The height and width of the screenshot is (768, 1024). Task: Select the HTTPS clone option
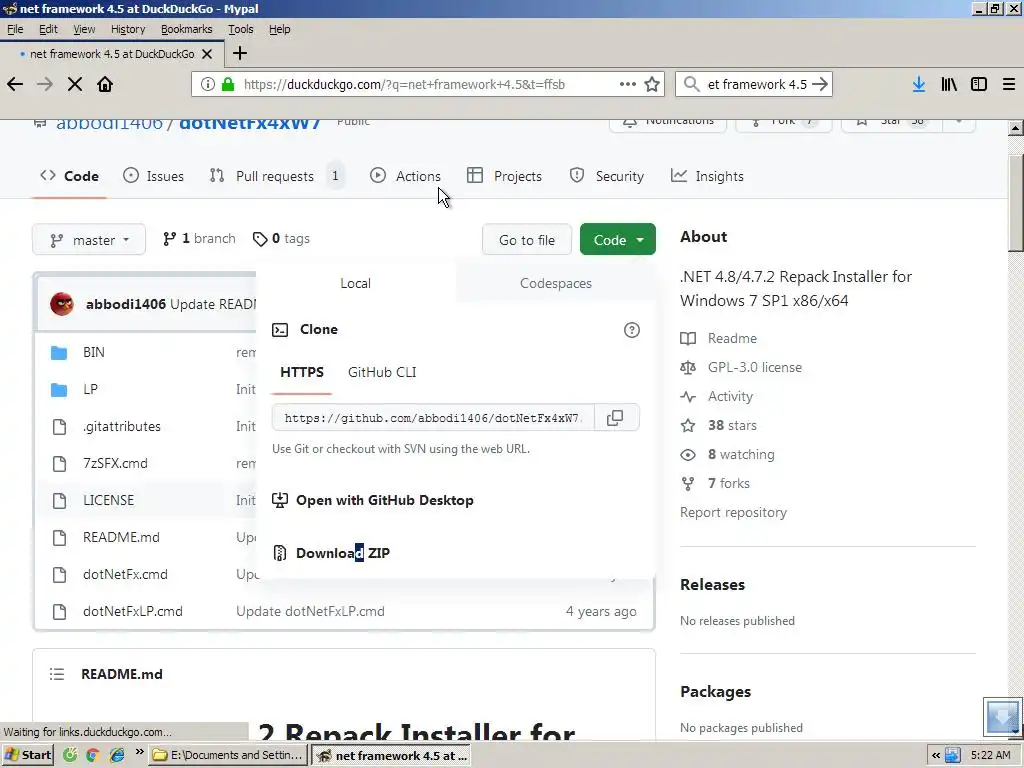tap(302, 372)
